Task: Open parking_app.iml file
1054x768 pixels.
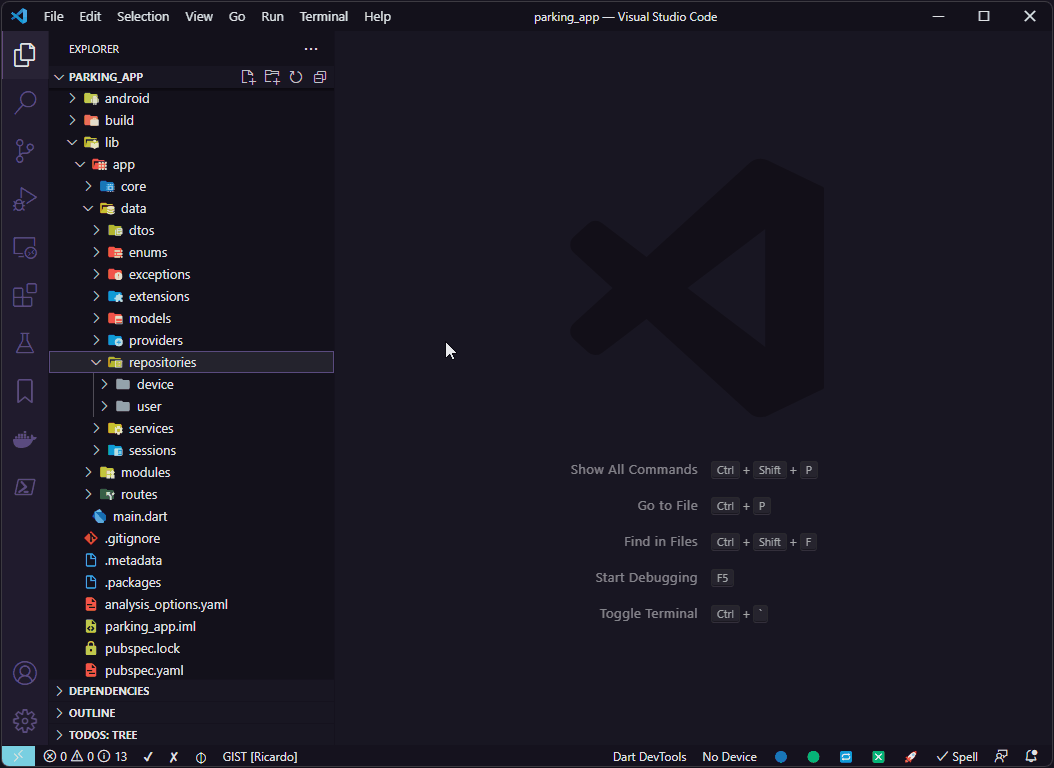Action: tap(192, 626)
